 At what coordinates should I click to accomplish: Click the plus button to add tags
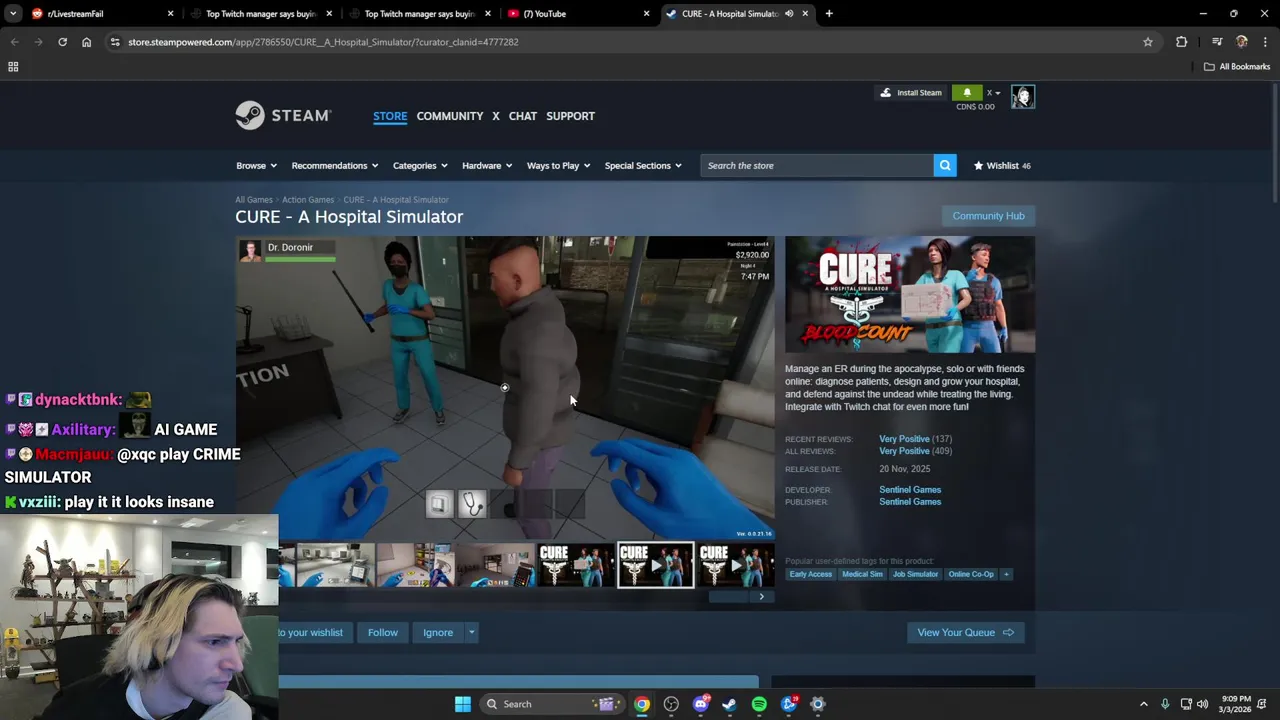(x=1006, y=574)
